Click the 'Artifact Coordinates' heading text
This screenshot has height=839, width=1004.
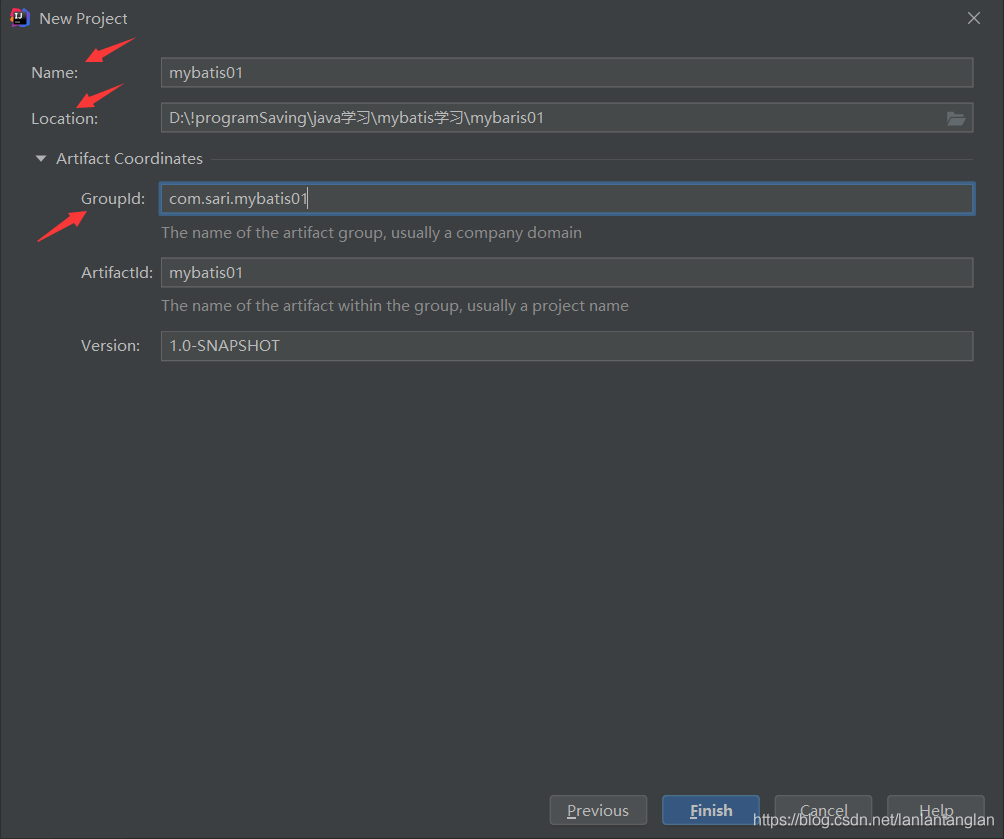click(x=129, y=158)
